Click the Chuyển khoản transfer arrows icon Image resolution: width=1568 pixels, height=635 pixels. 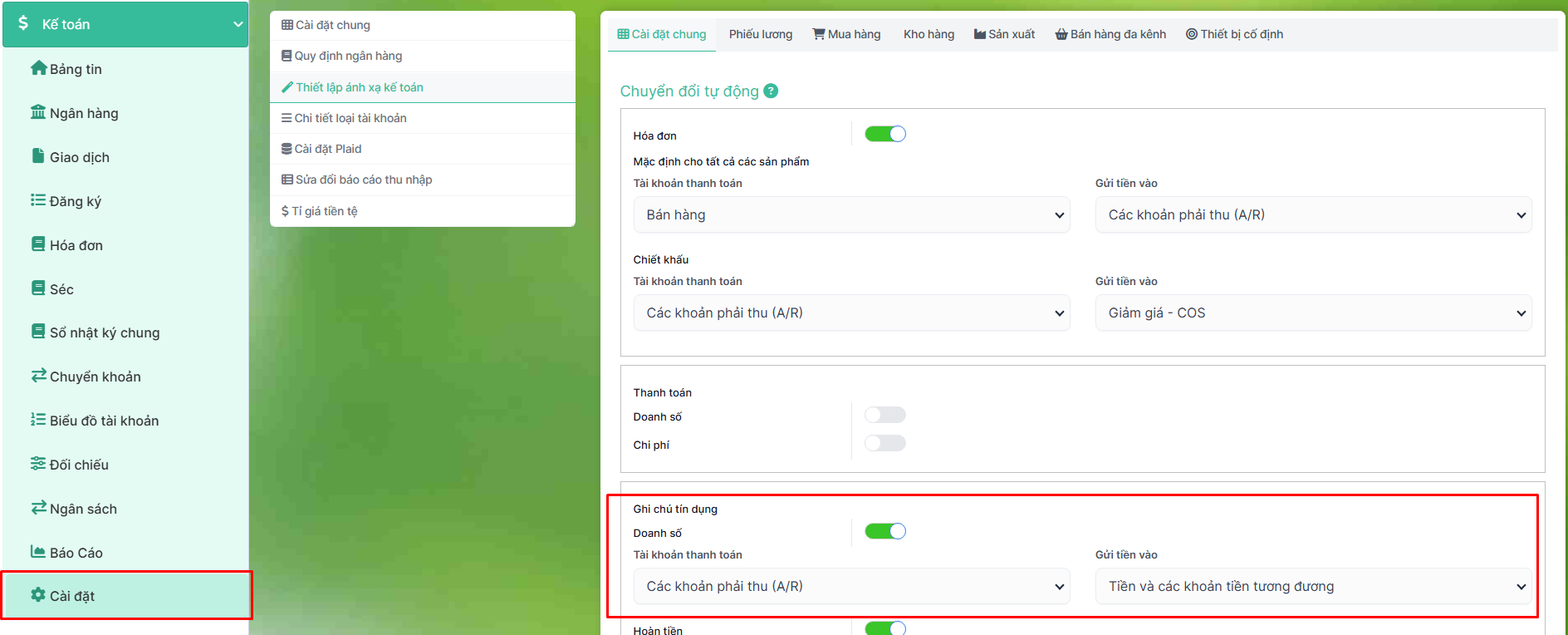(38, 376)
